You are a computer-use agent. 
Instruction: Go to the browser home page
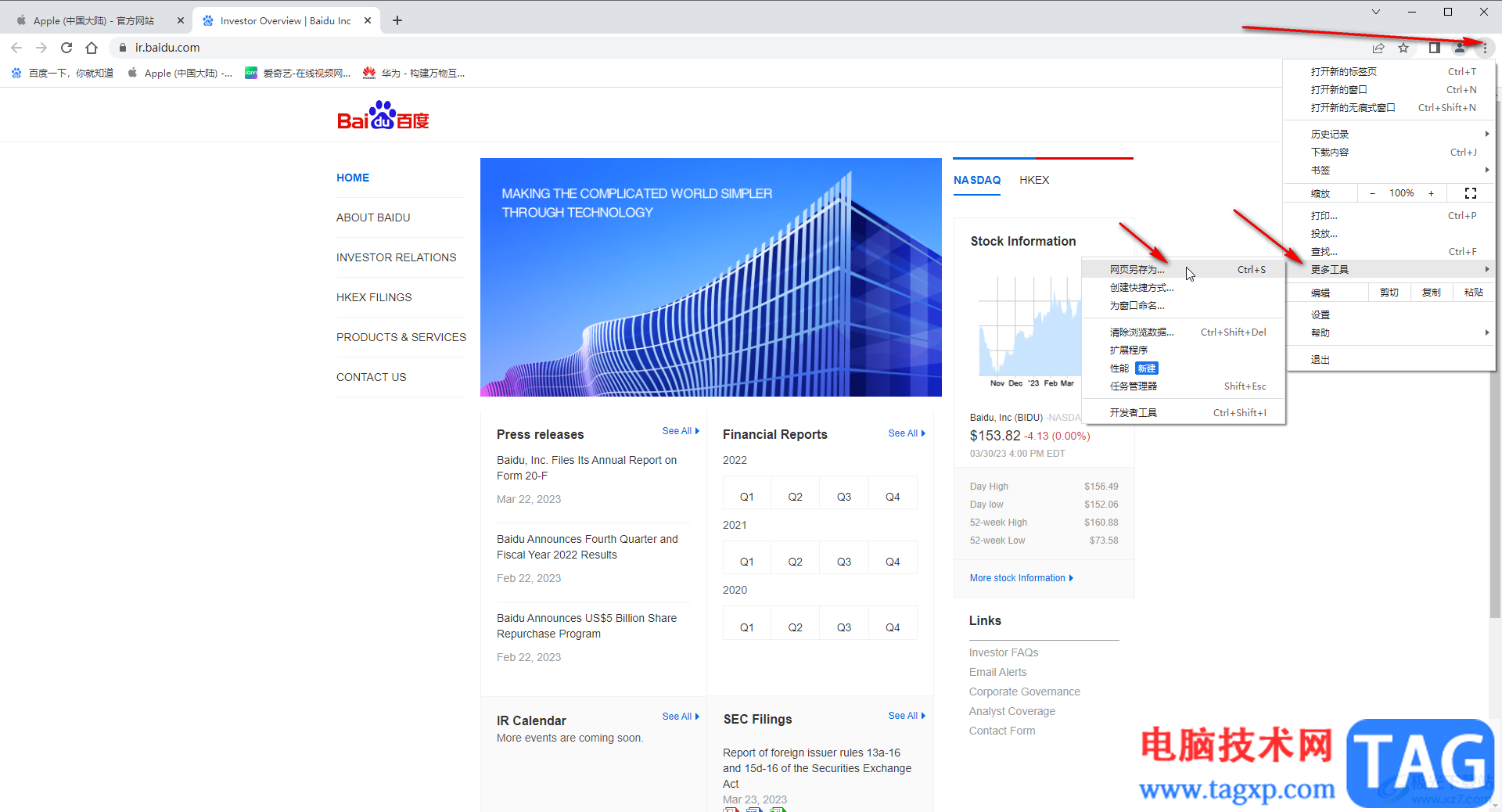tap(92, 48)
